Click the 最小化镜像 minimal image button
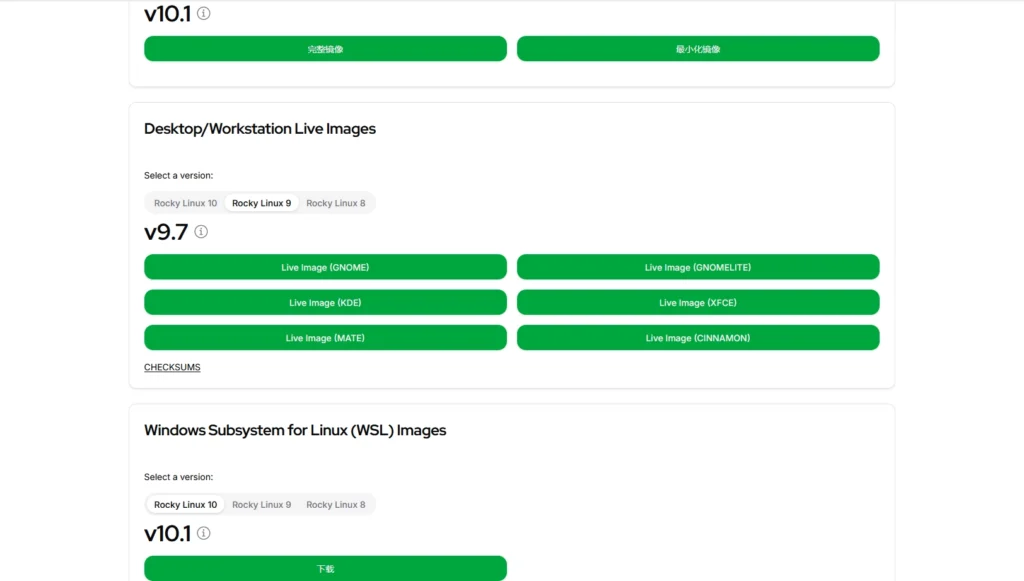The image size is (1024, 581). pos(698,49)
